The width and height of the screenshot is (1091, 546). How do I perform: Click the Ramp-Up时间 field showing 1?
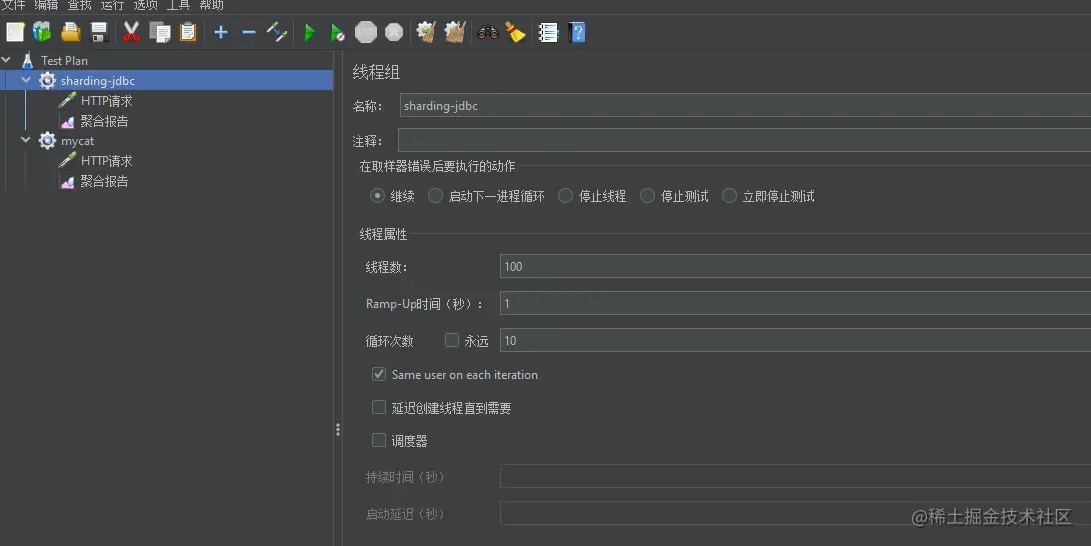click(795, 303)
